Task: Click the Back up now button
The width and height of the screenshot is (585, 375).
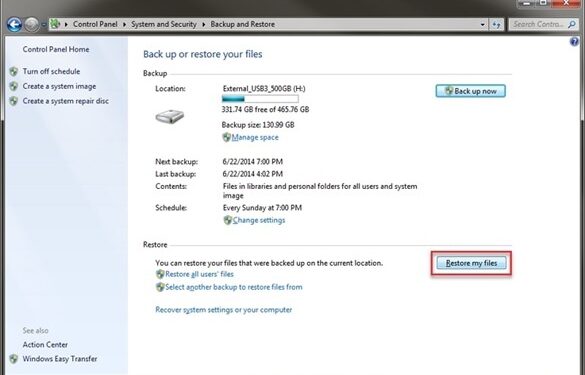Action: pyautogui.click(x=470, y=91)
